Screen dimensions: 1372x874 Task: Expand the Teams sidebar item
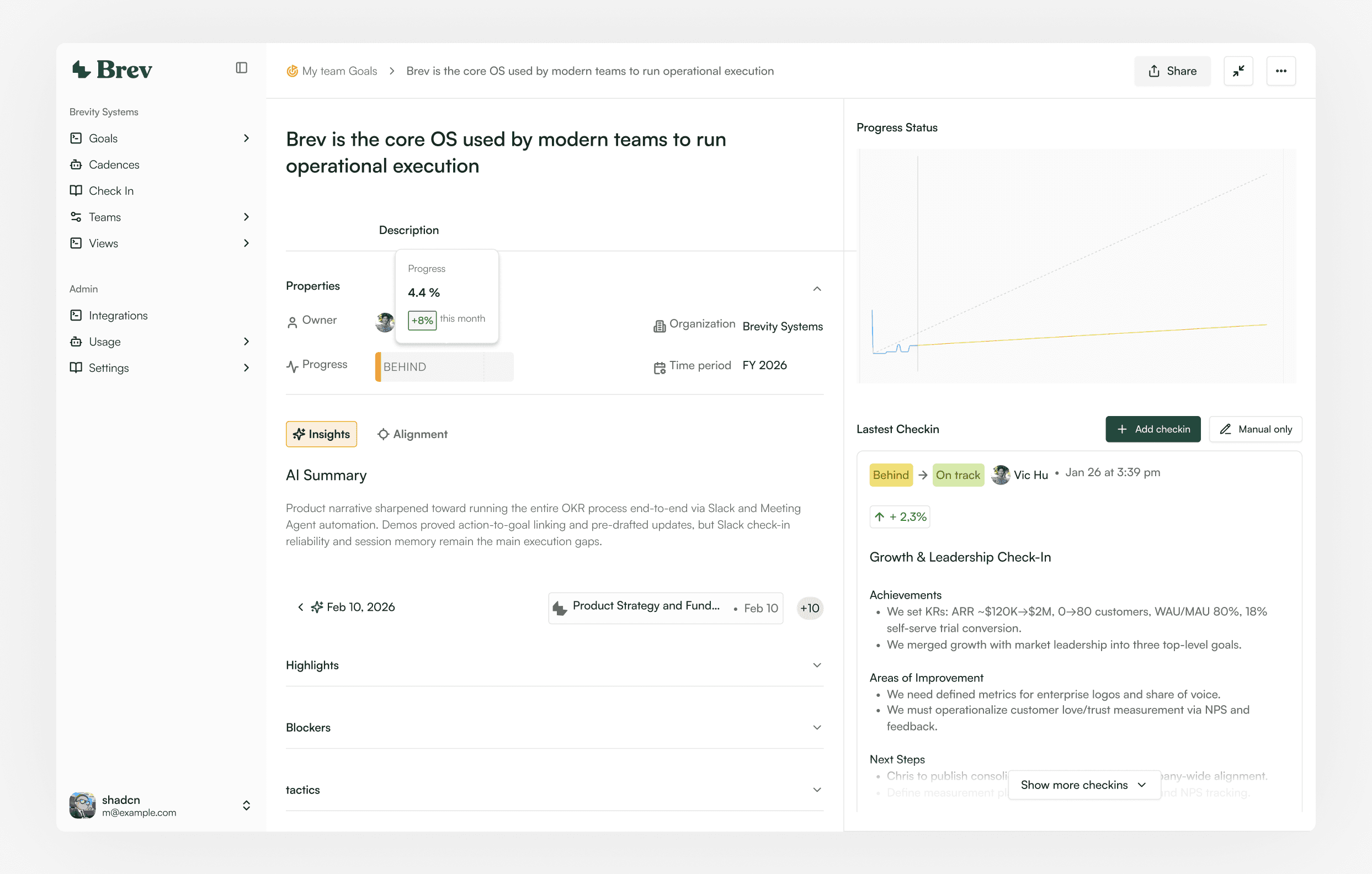tap(246, 216)
